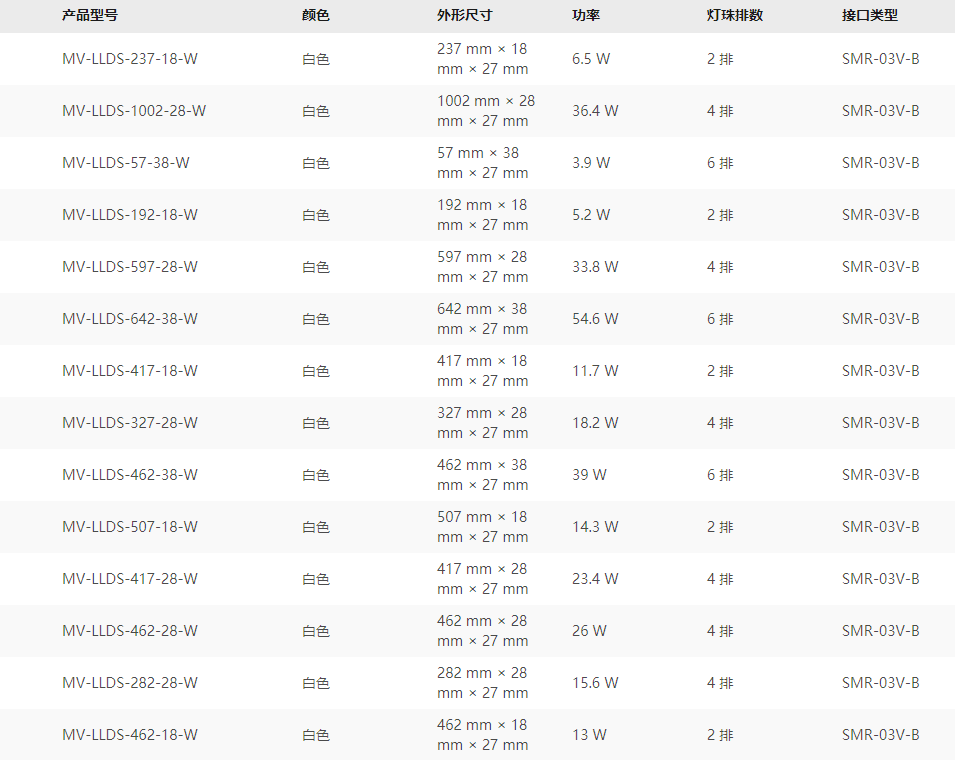Click the 灯珠排数 column header
The width and height of the screenshot is (955, 760).
[735, 16]
